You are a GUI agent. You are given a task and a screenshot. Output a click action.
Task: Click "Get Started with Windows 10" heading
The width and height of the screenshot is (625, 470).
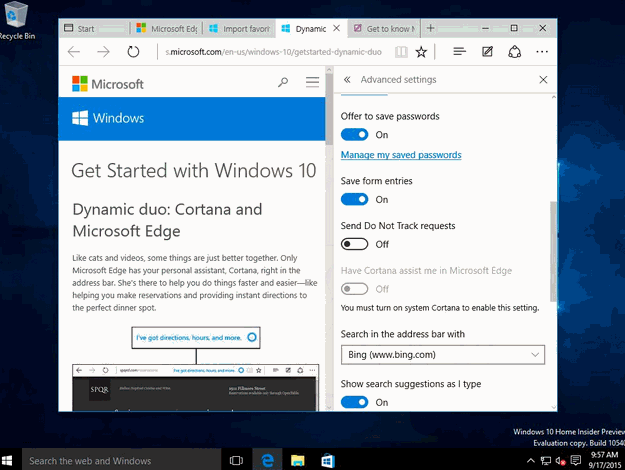click(x=194, y=171)
